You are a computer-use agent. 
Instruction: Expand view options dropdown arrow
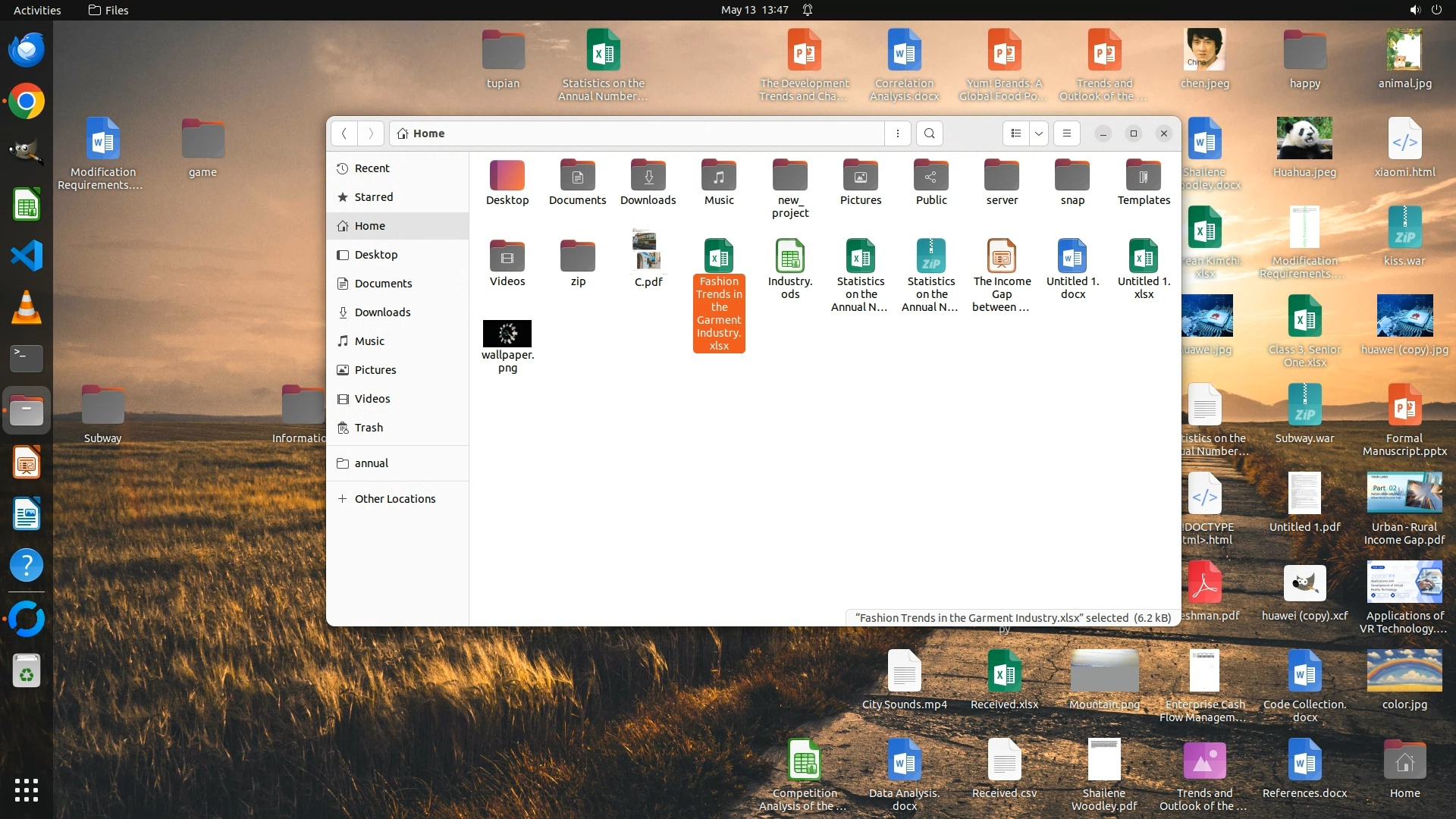point(1039,133)
